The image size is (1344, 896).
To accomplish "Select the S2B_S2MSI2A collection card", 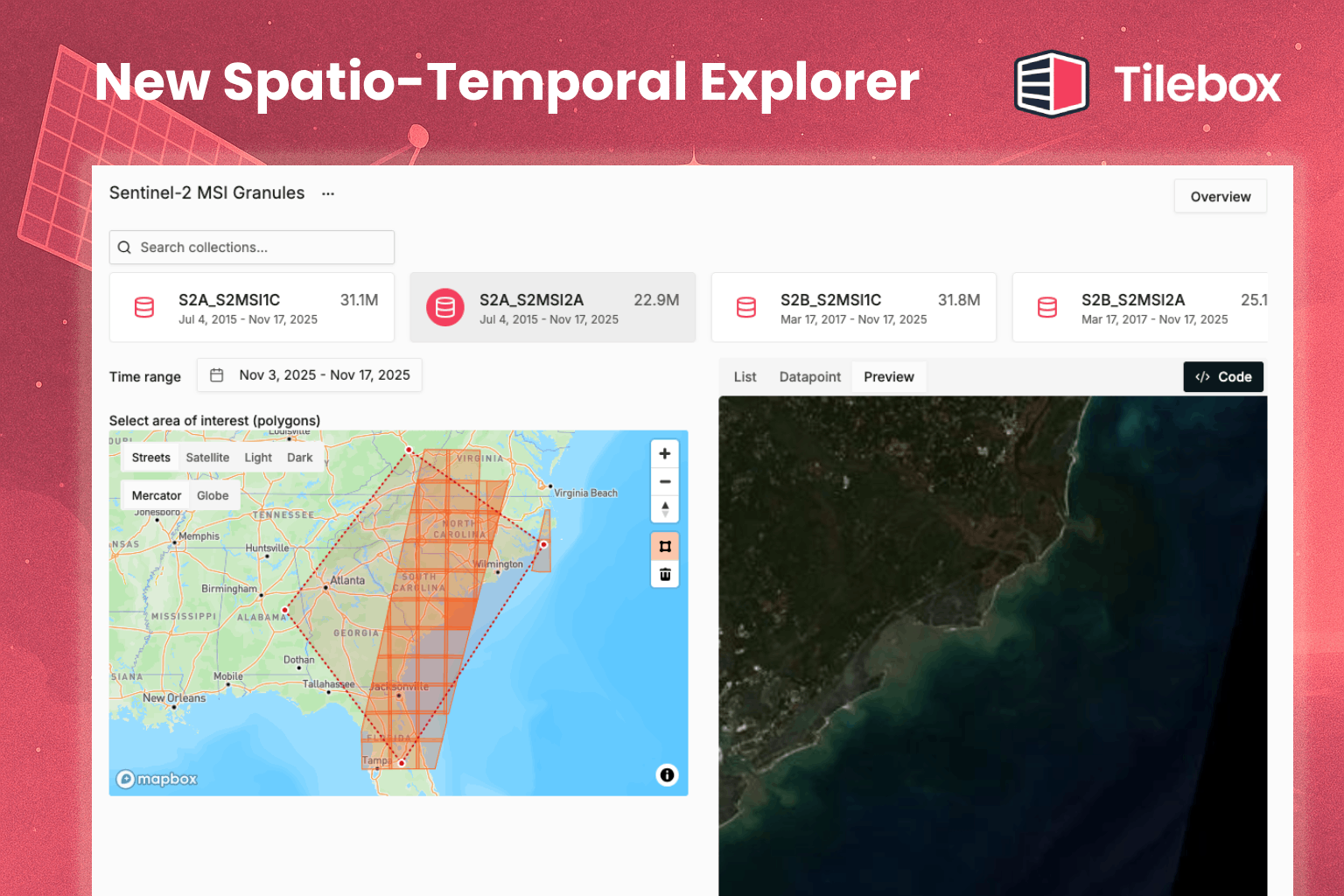I will (x=1140, y=307).
